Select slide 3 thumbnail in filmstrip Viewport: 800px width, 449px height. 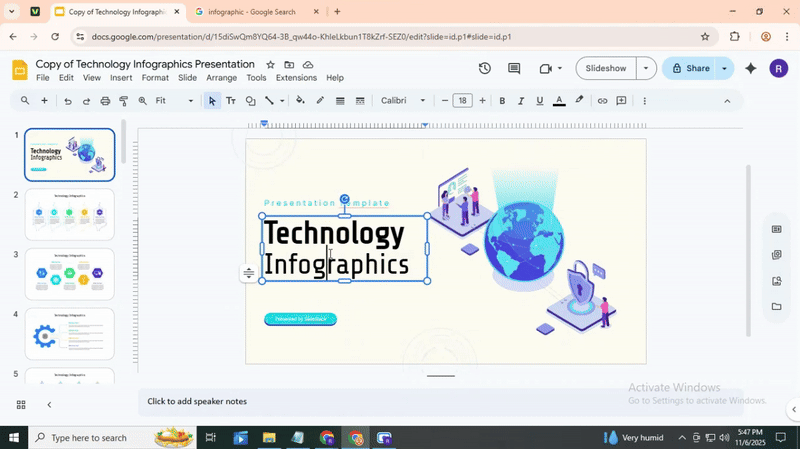pyautogui.click(x=69, y=274)
